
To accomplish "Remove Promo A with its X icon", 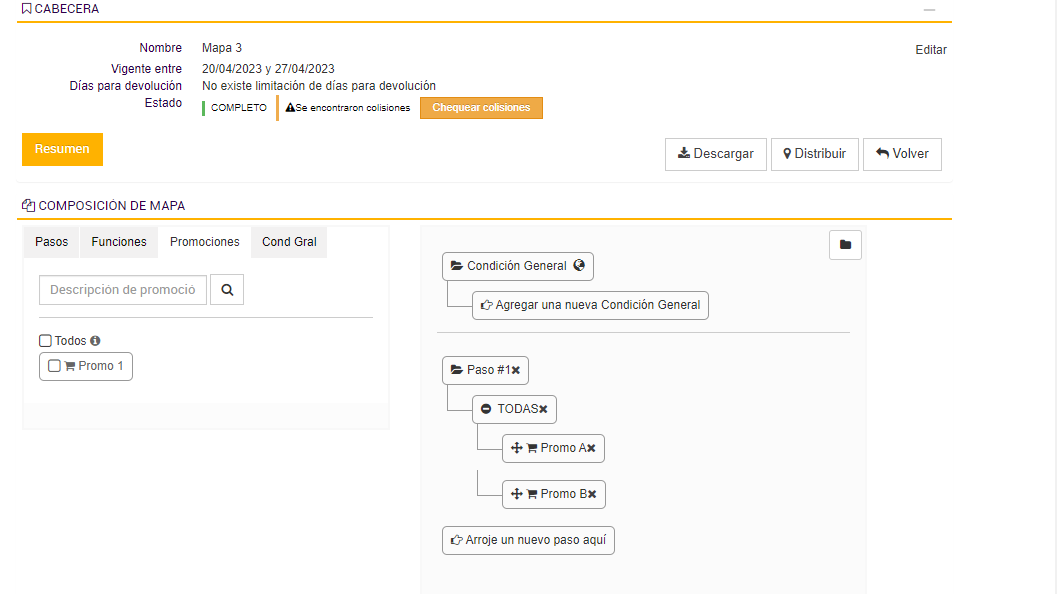I will pos(591,449).
